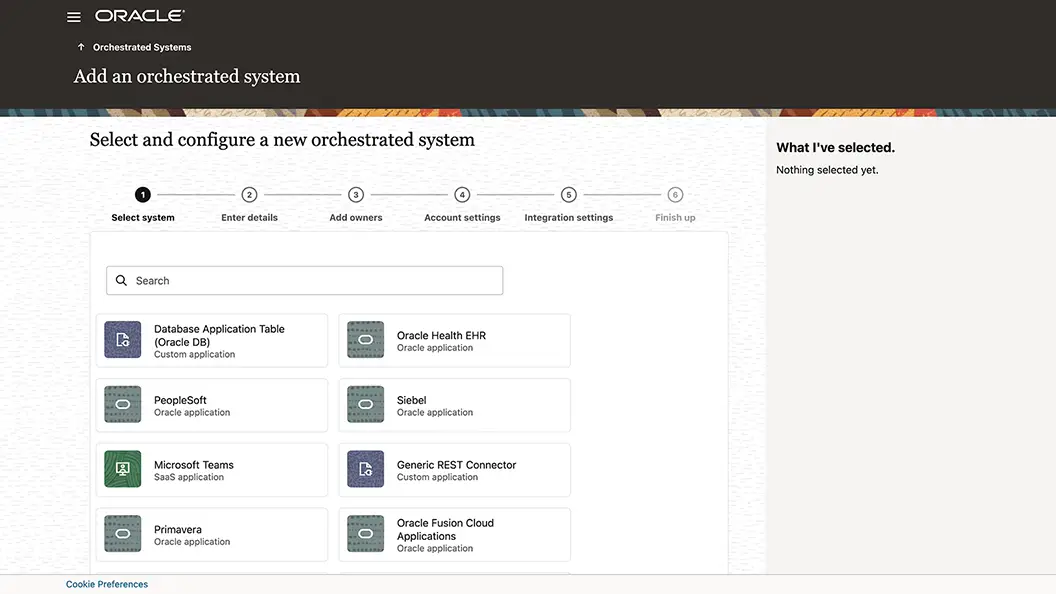Viewport: 1056px width, 594px height.
Task: Click the search magnifier icon
Action: (x=121, y=280)
